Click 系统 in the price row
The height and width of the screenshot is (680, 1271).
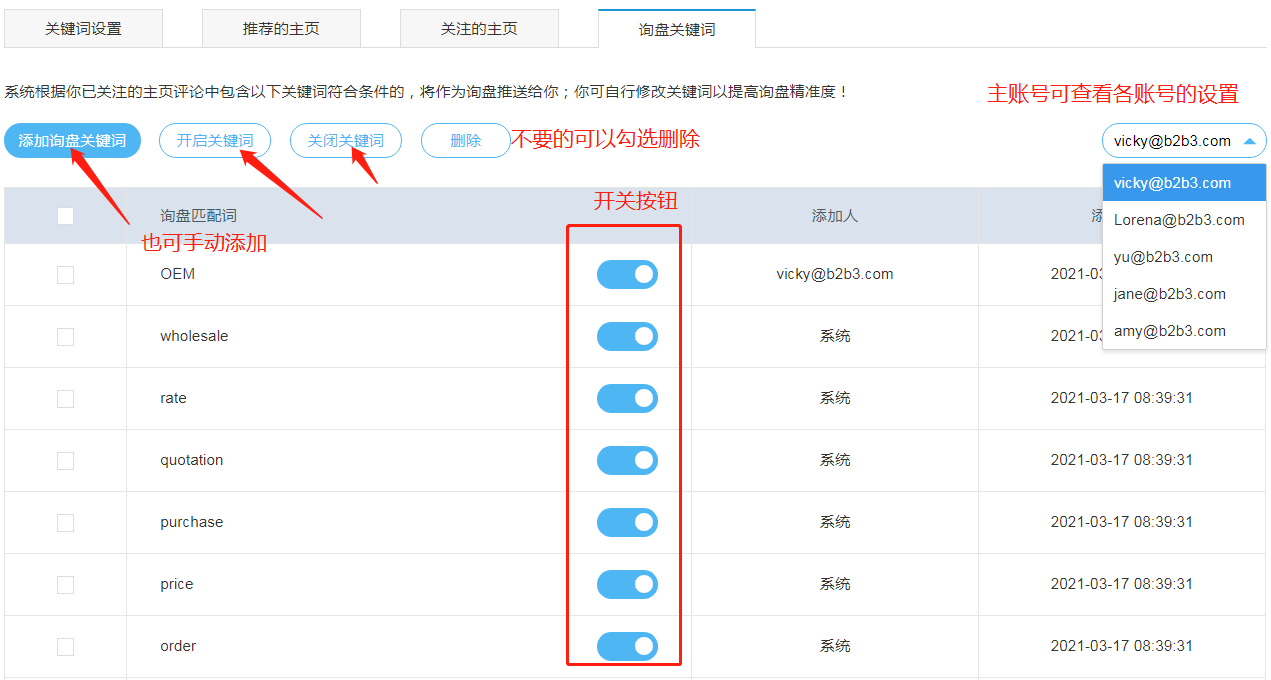835,584
